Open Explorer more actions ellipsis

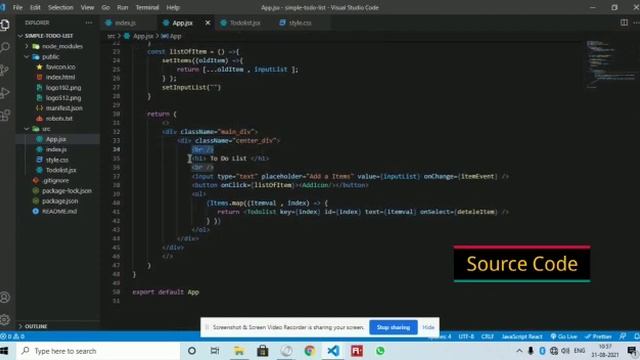[89, 22]
